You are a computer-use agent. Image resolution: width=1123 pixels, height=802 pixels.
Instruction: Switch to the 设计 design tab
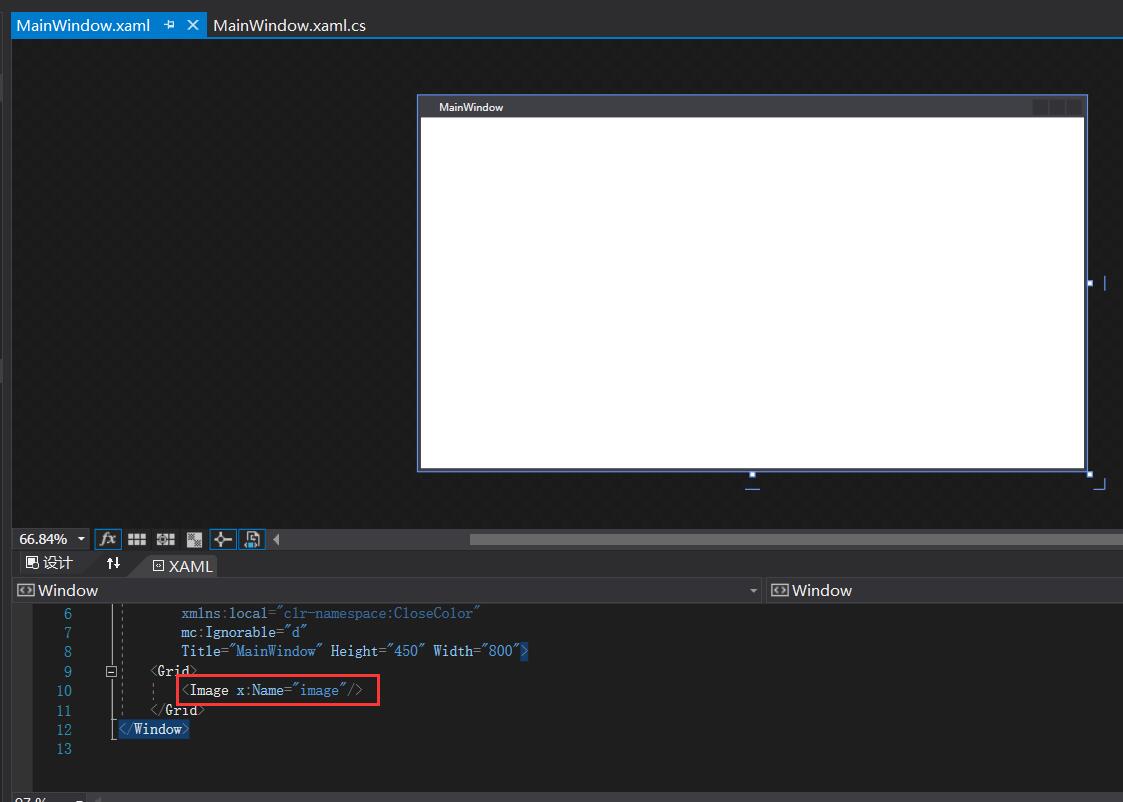(49, 564)
